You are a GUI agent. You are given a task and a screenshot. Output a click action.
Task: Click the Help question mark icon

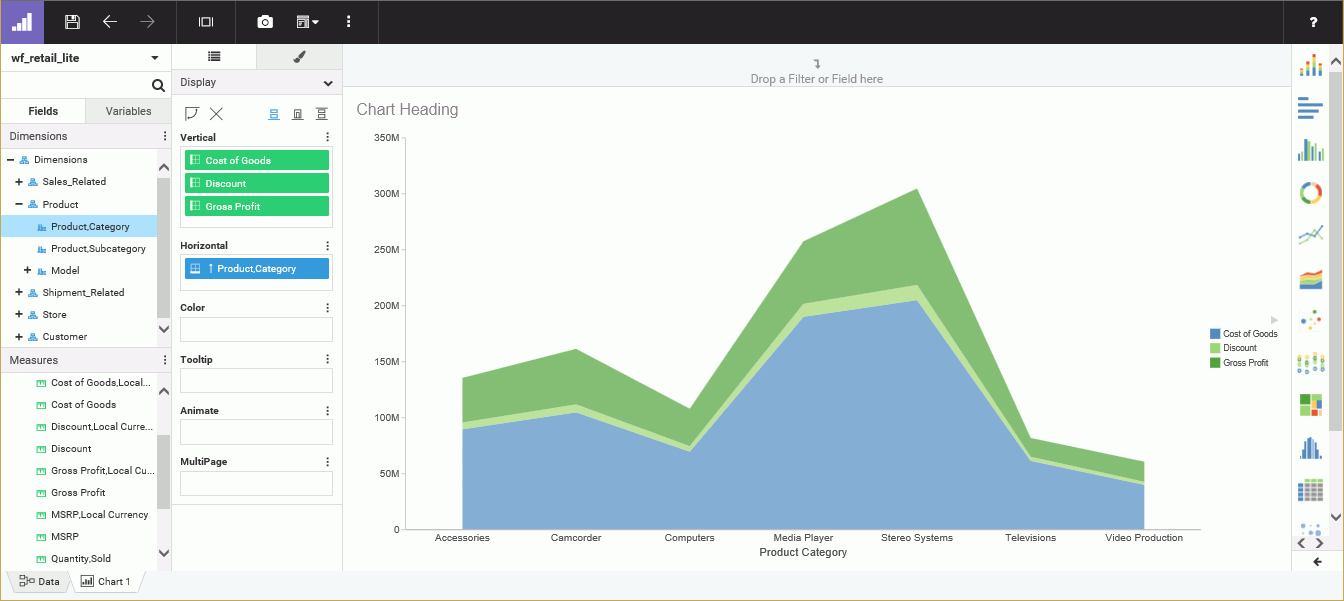point(1313,22)
